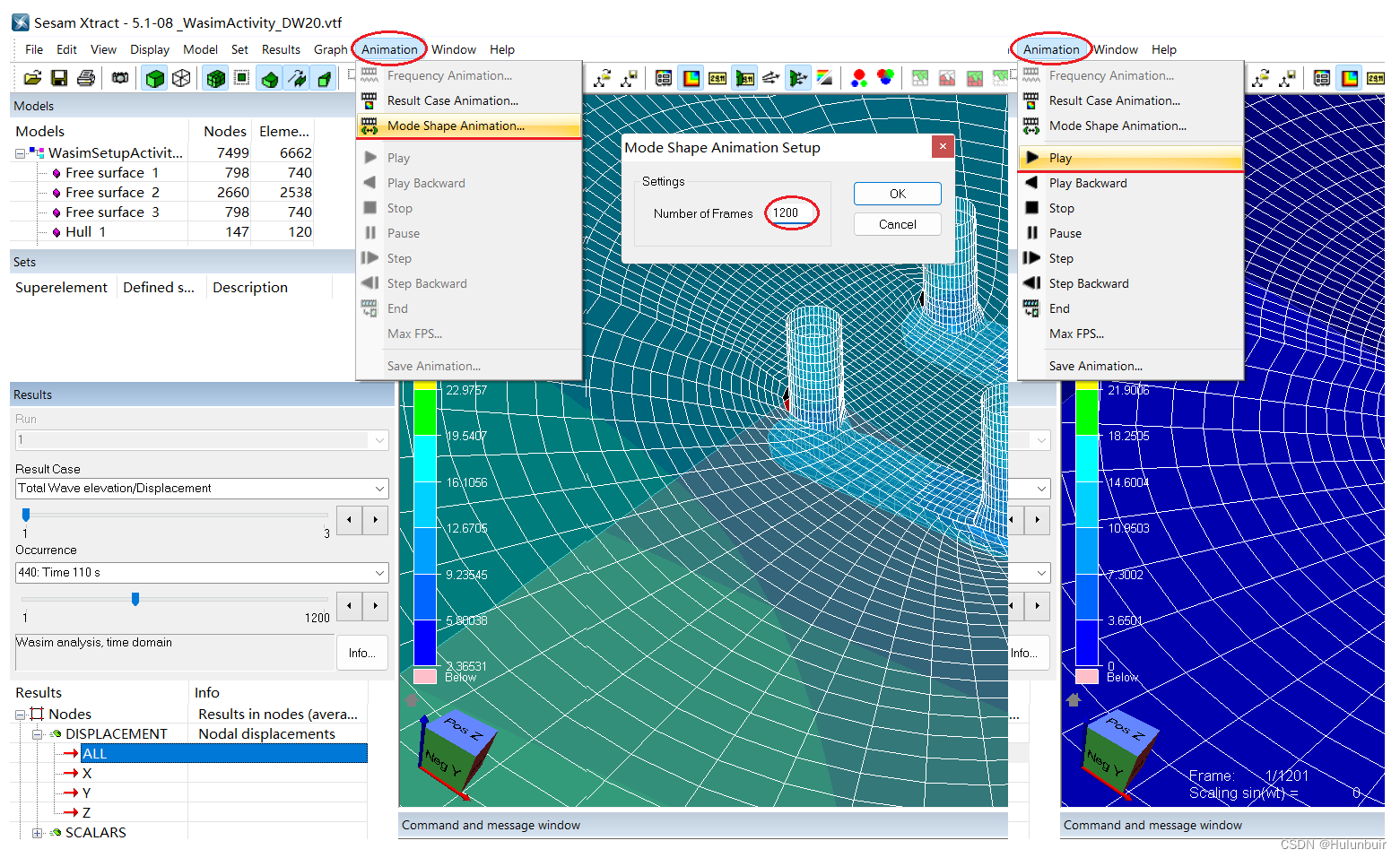The image size is (1400, 858).
Task: Toggle the green extruded beam icon
Action: [x=324, y=79]
